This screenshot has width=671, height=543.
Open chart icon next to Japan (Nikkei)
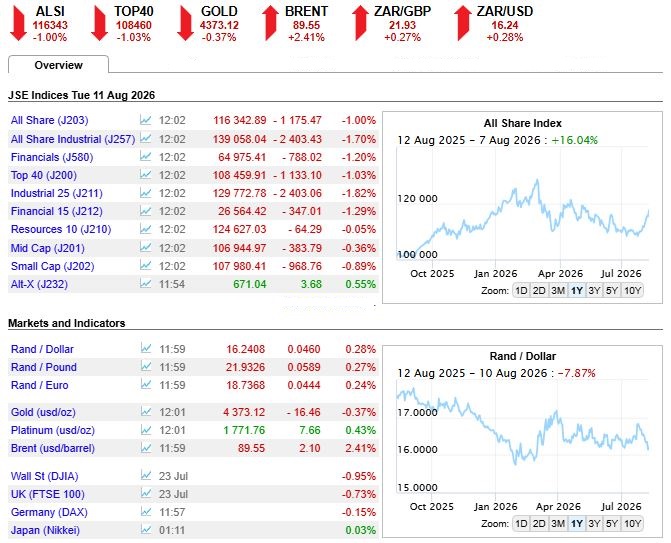(146, 530)
